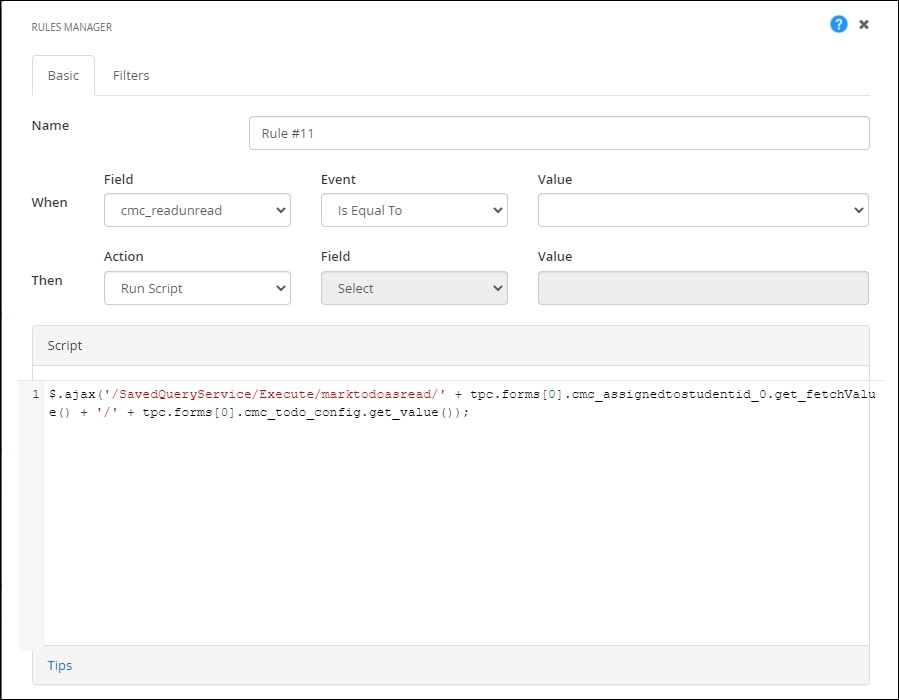
Task: Expand the empty When Value dropdown
Action: pyautogui.click(x=703, y=211)
